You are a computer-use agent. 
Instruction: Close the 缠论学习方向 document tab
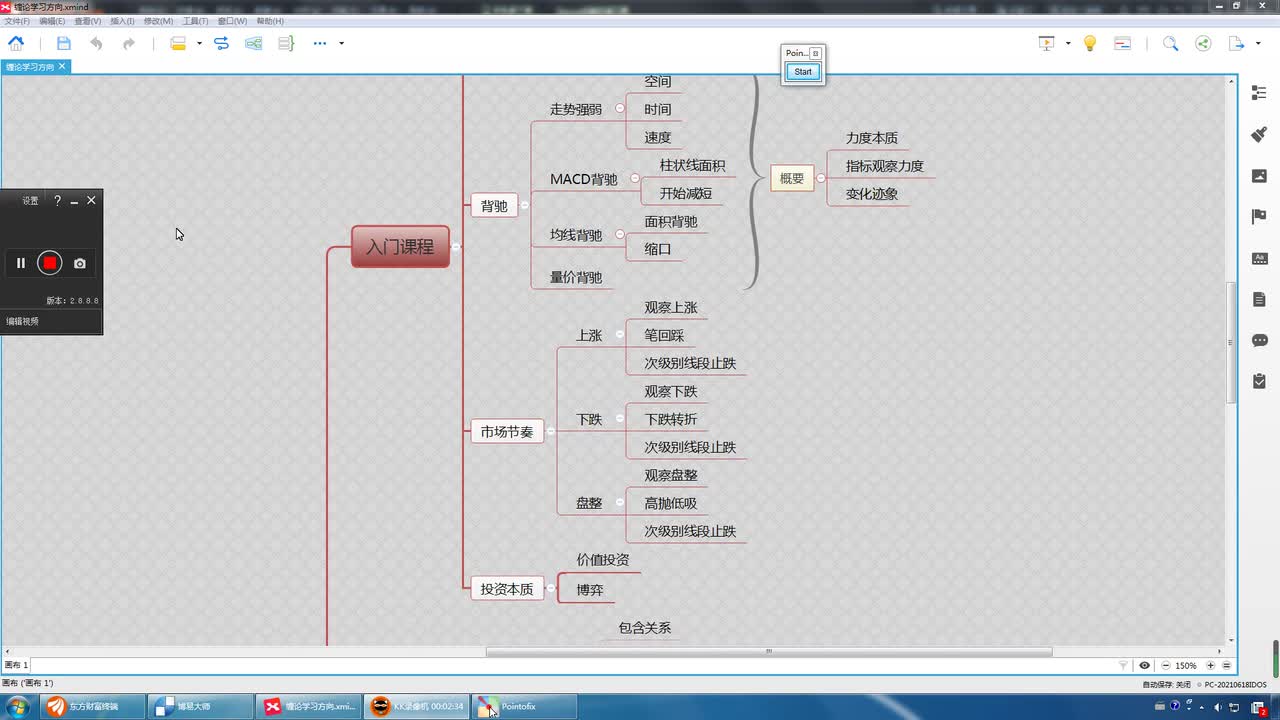click(62, 66)
